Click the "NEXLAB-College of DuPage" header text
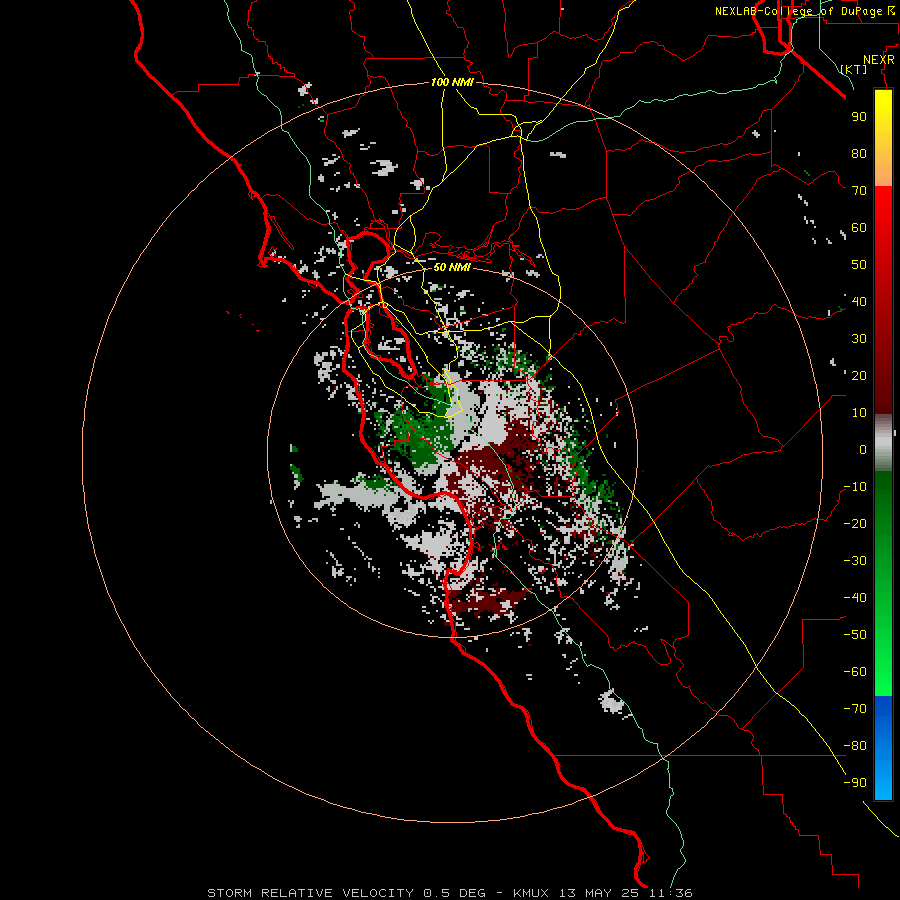900x900 pixels. (799, 11)
